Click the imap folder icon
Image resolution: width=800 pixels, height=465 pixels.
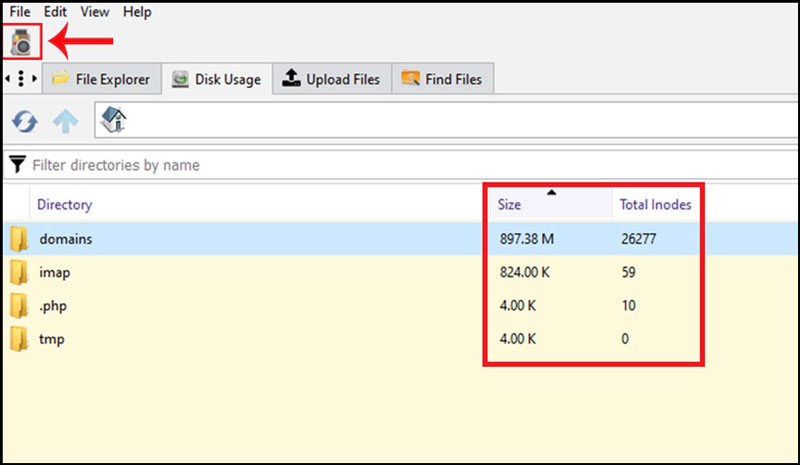pyautogui.click(x=19, y=272)
